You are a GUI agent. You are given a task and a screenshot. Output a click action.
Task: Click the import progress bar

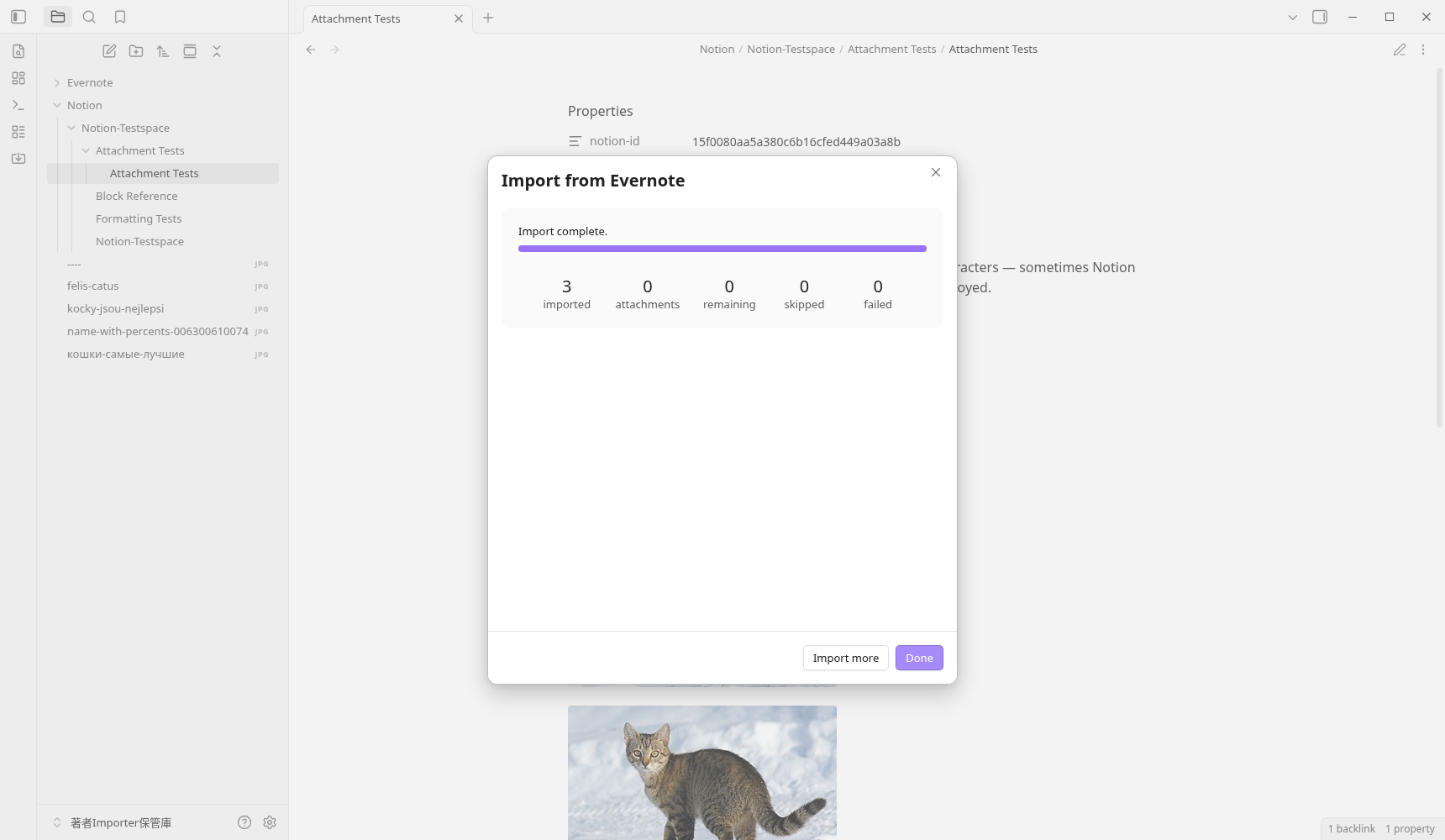click(722, 249)
